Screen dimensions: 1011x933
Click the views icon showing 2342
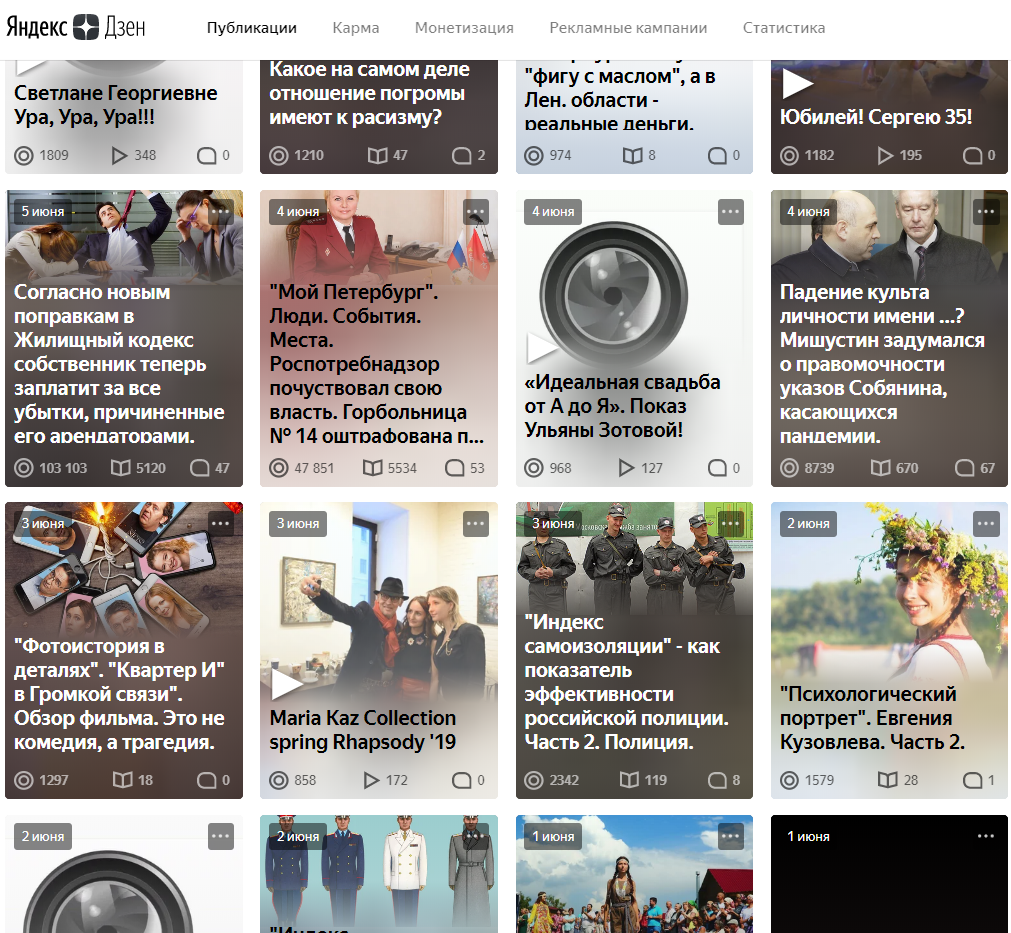(x=534, y=780)
